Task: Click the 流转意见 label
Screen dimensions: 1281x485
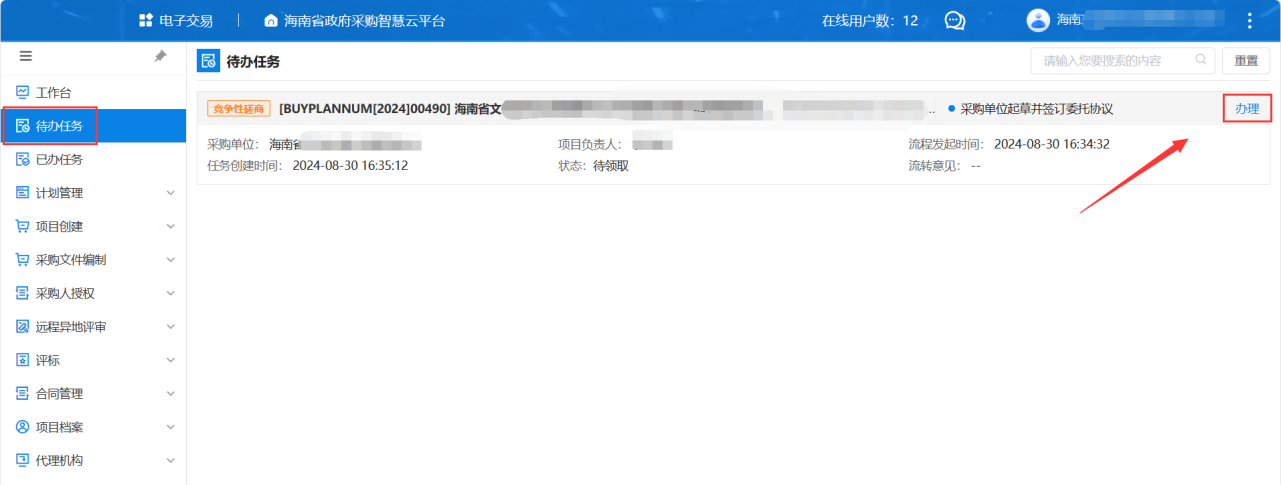Action: point(935,165)
